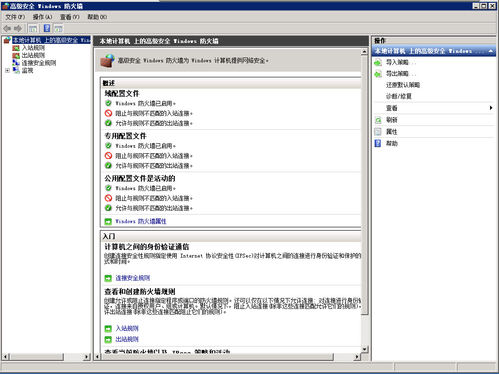Click the 监视 tree icon in left pane
Image resolution: width=499 pixels, height=374 pixels.
click(x=16, y=70)
